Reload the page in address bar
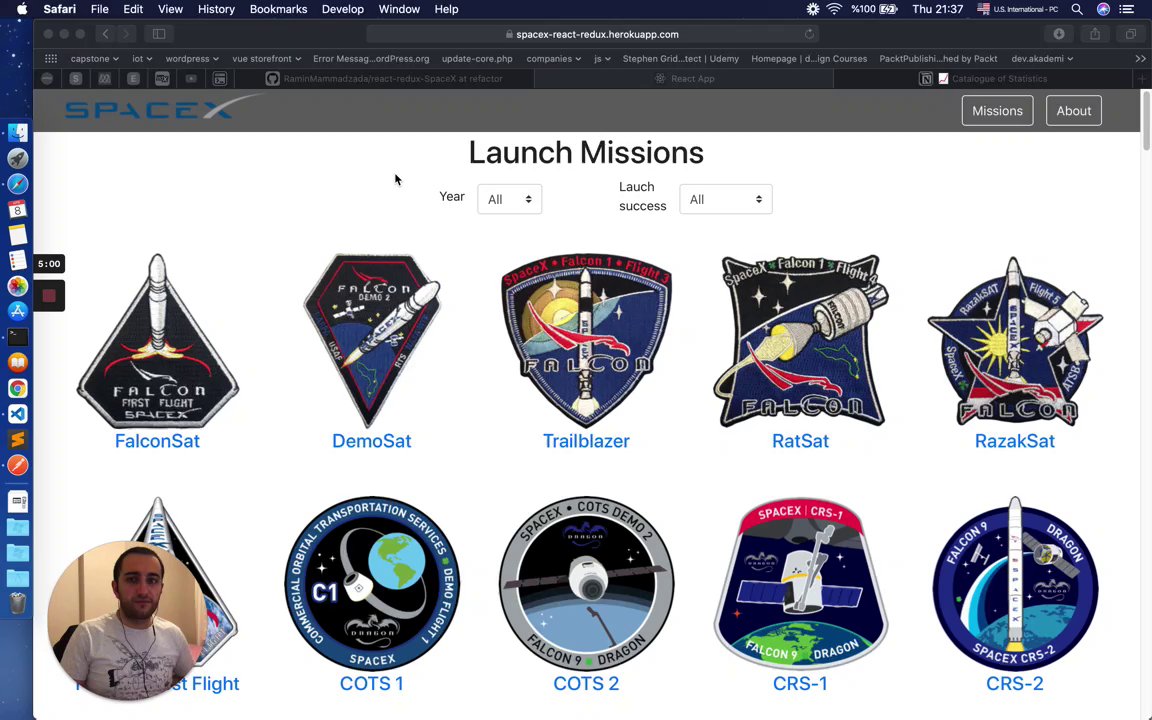The image size is (1152, 720). coord(809,34)
